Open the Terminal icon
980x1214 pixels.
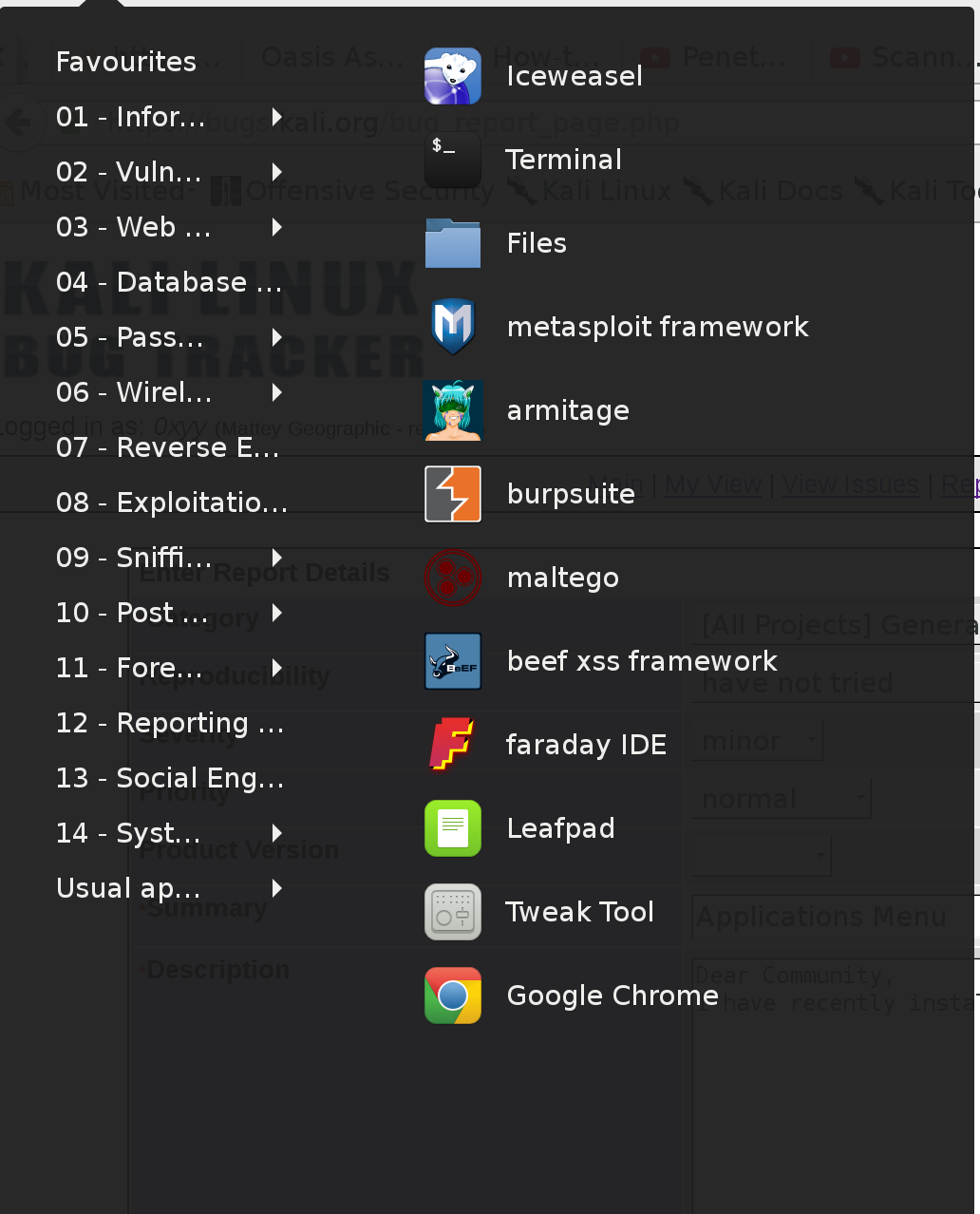453,160
